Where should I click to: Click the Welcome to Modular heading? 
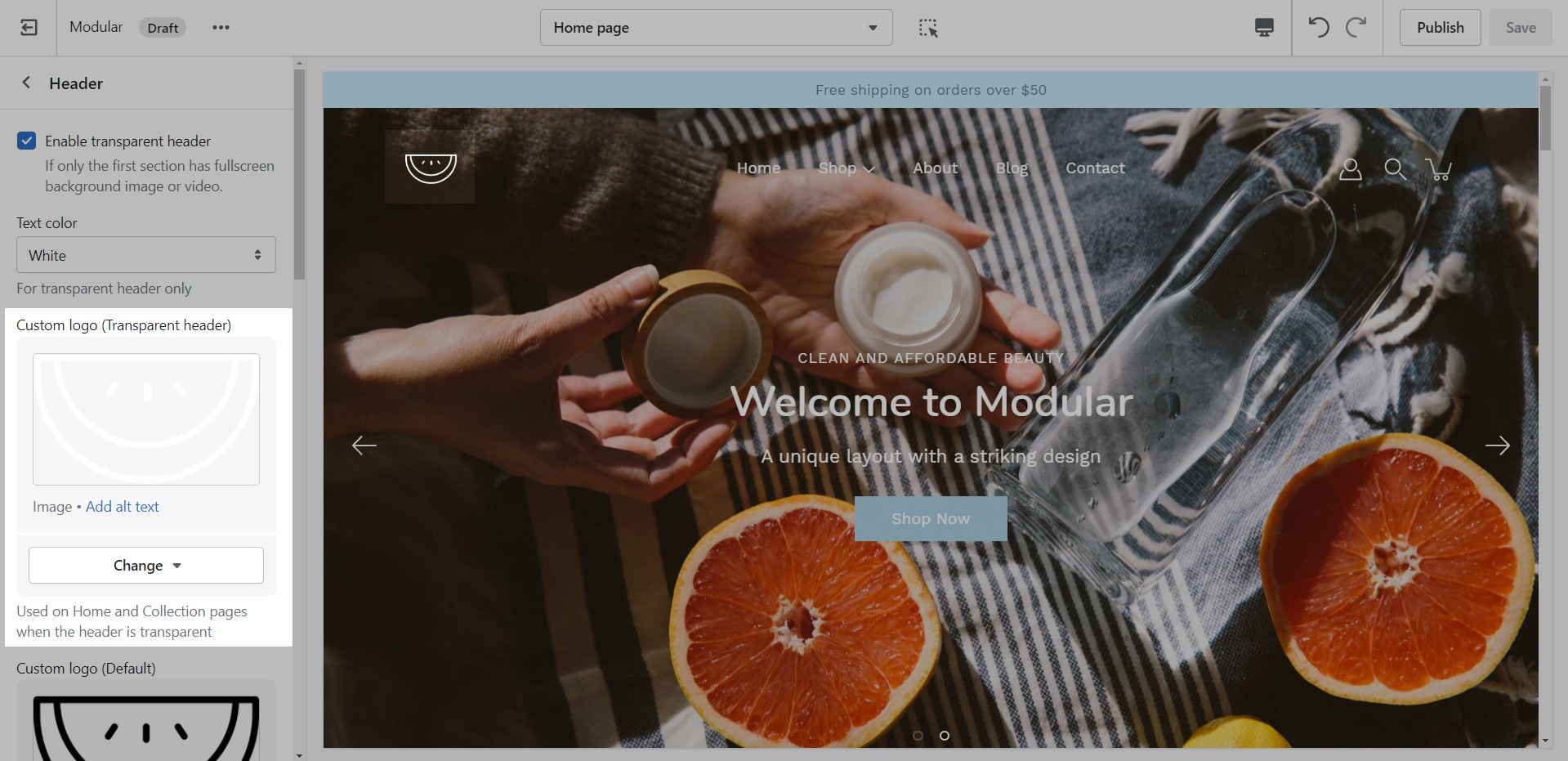(931, 402)
